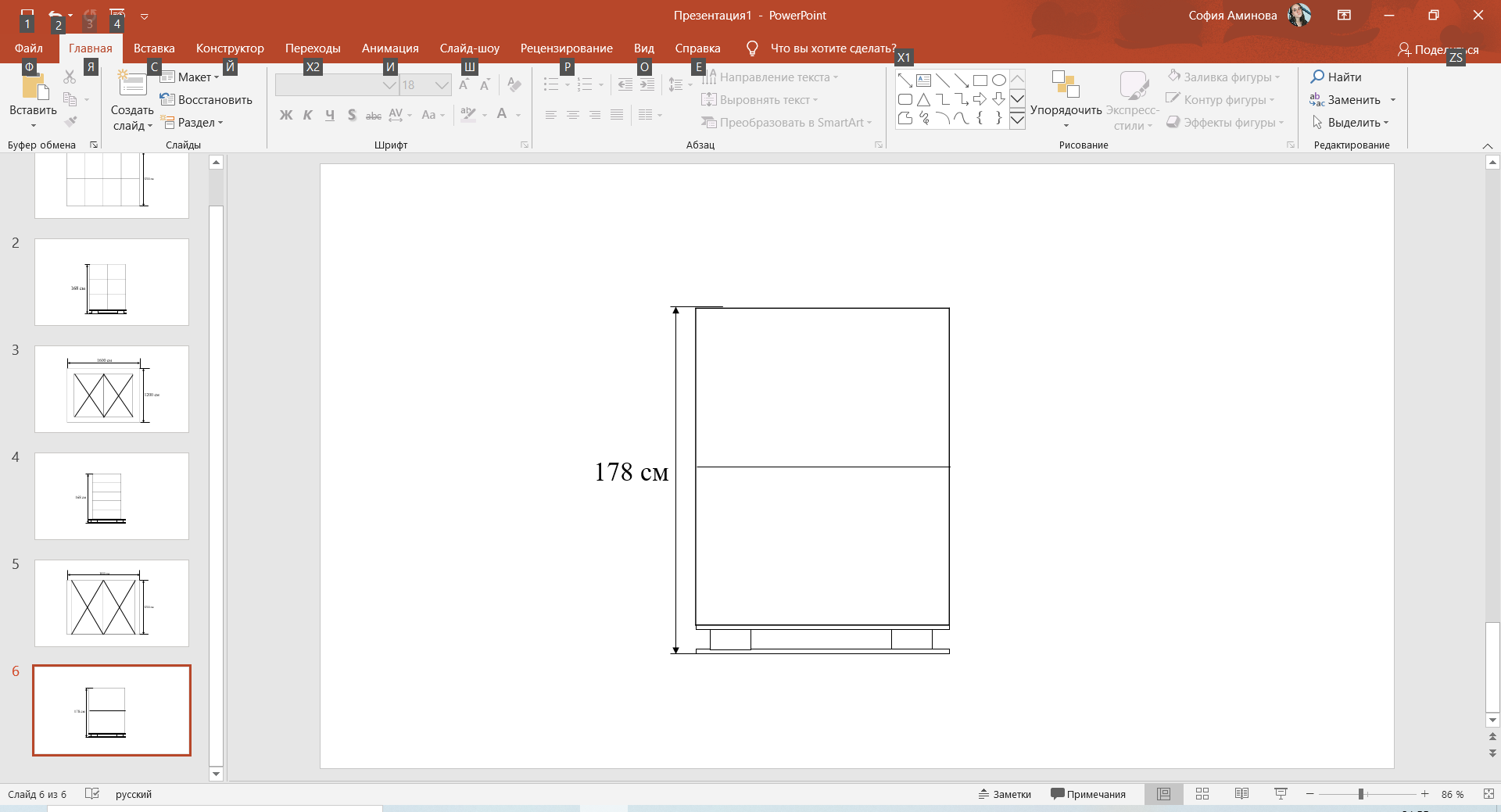Click the zoom slider handle
Image resolution: width=1501 pixels, height=812 pixels.
point(1361,794)
